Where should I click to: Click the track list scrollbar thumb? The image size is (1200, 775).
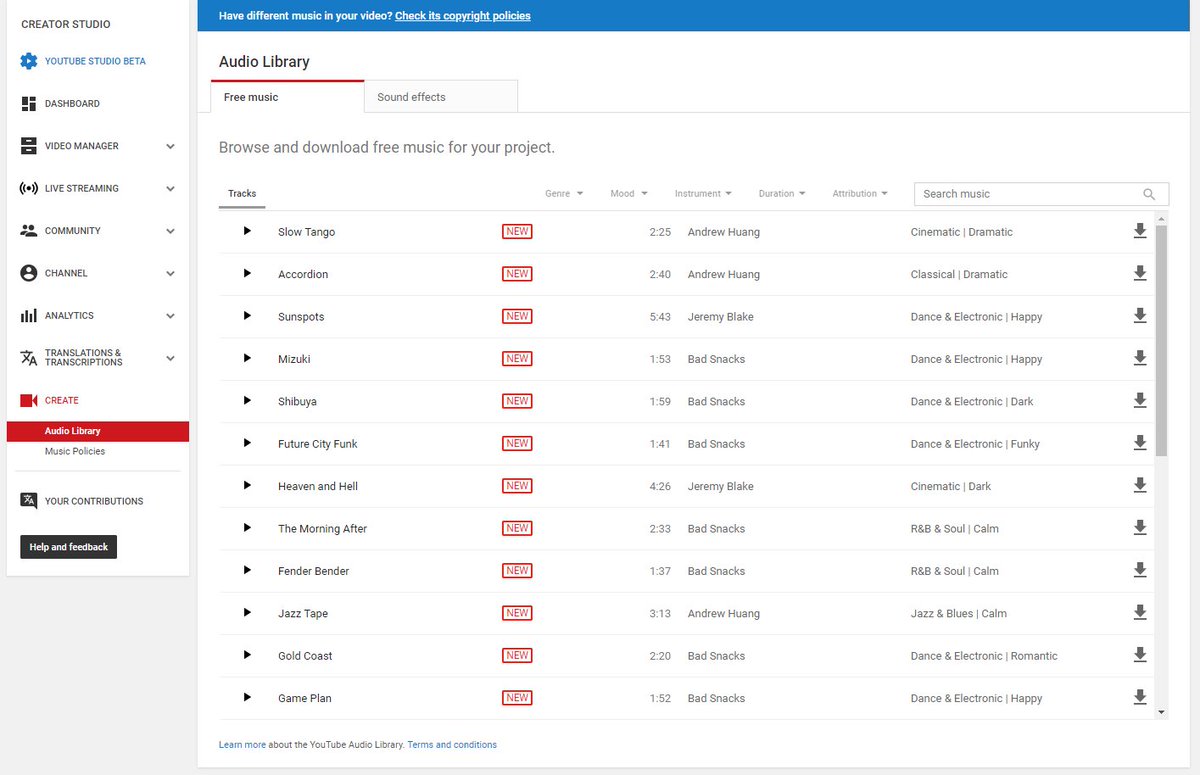1161,341
